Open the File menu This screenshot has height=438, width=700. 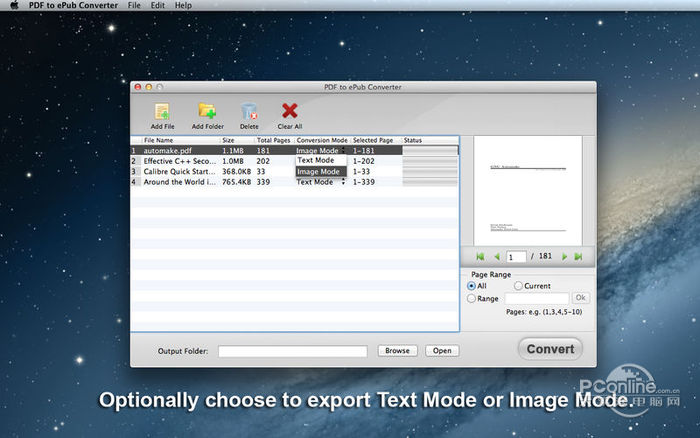pyautogui.click(x=134, y=5)
